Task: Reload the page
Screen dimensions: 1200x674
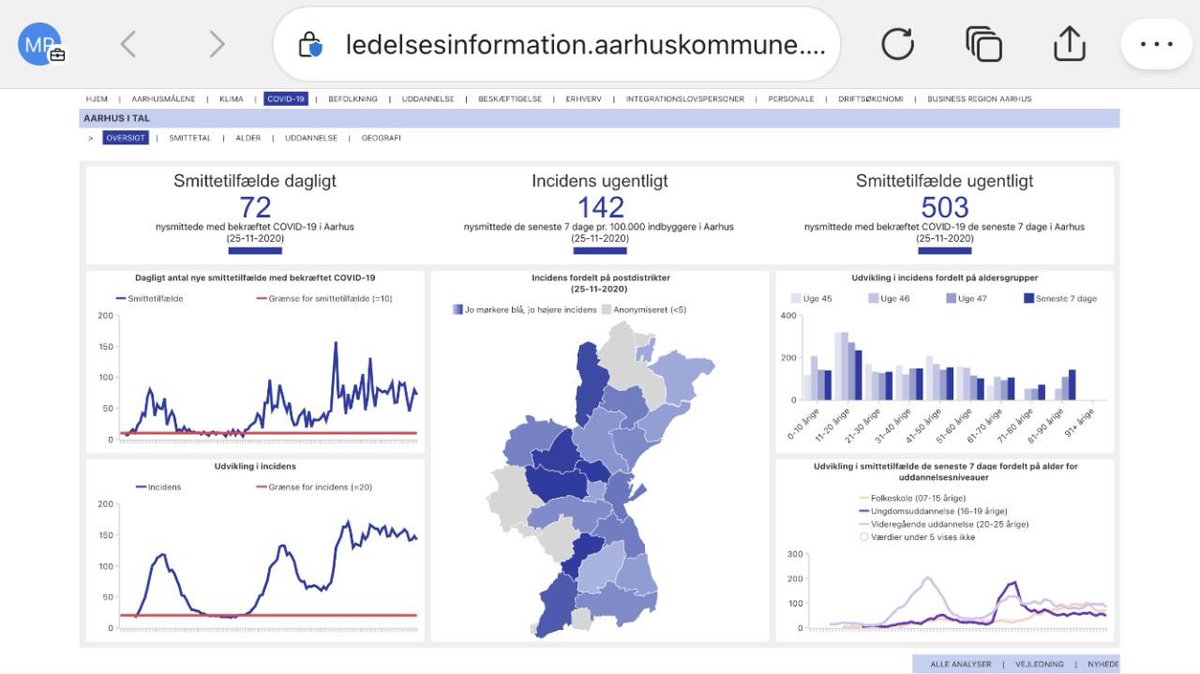Action: [x=897, y=44]
